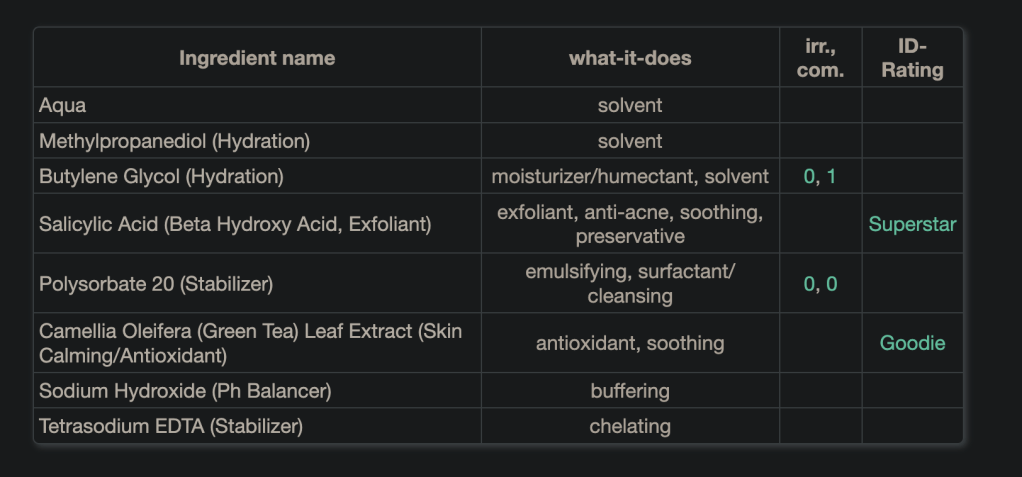1022x477 pixels.
Task: Click the chelating function link
Action: point(630,426)
